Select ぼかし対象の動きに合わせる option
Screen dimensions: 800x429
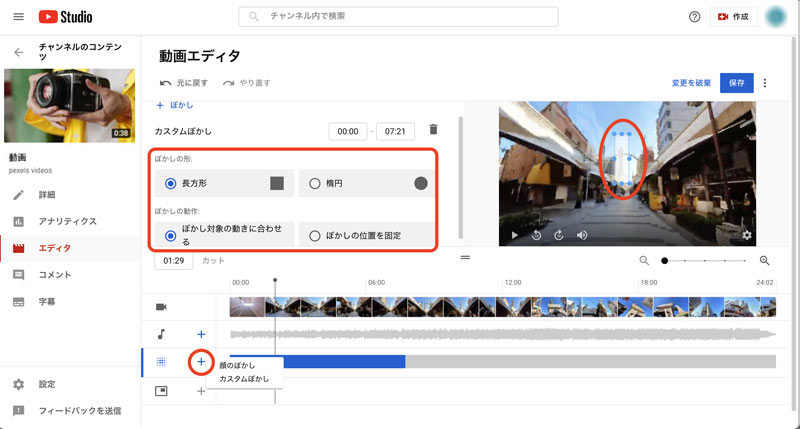pyautogui.click(x=224, y=235)
